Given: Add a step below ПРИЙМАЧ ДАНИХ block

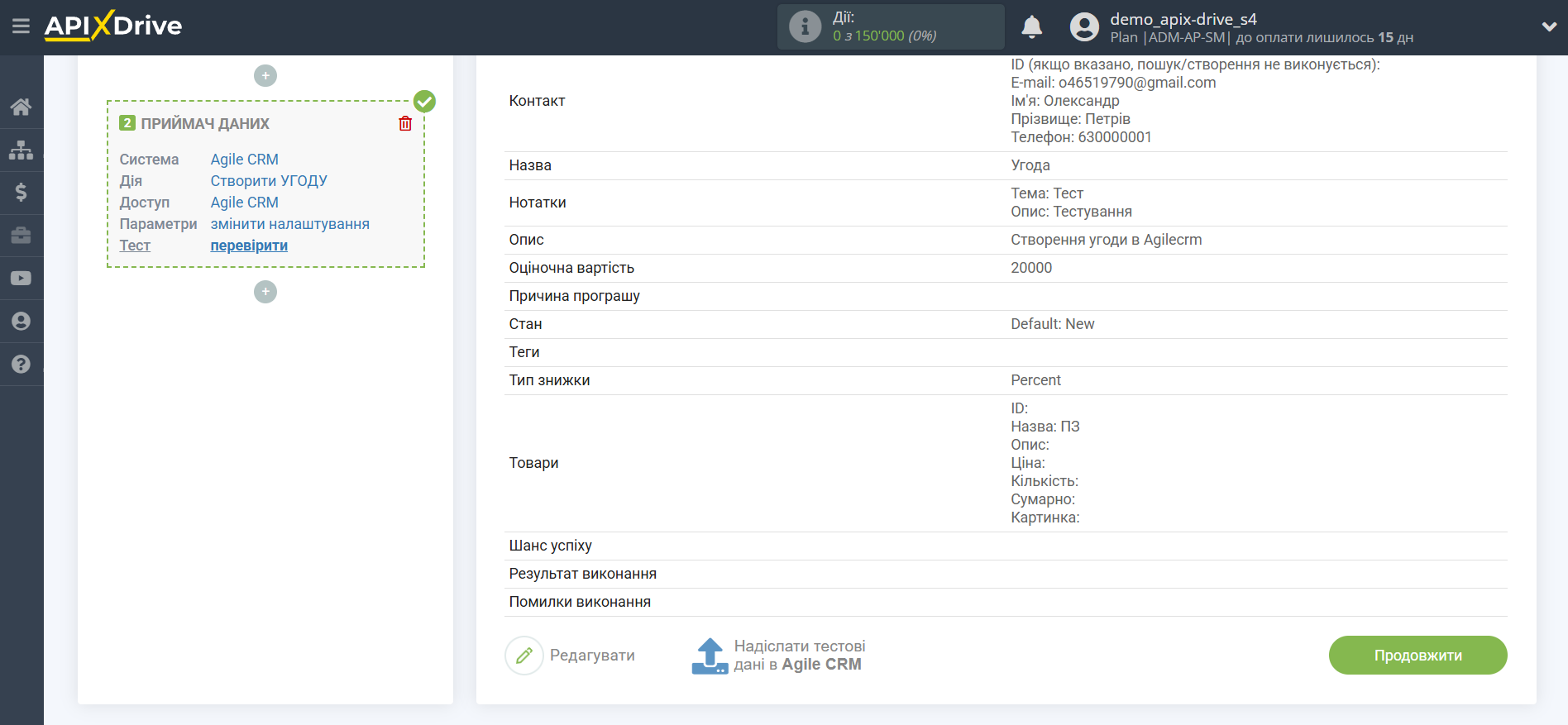Looking at the screenshot, I should (265, 292).
